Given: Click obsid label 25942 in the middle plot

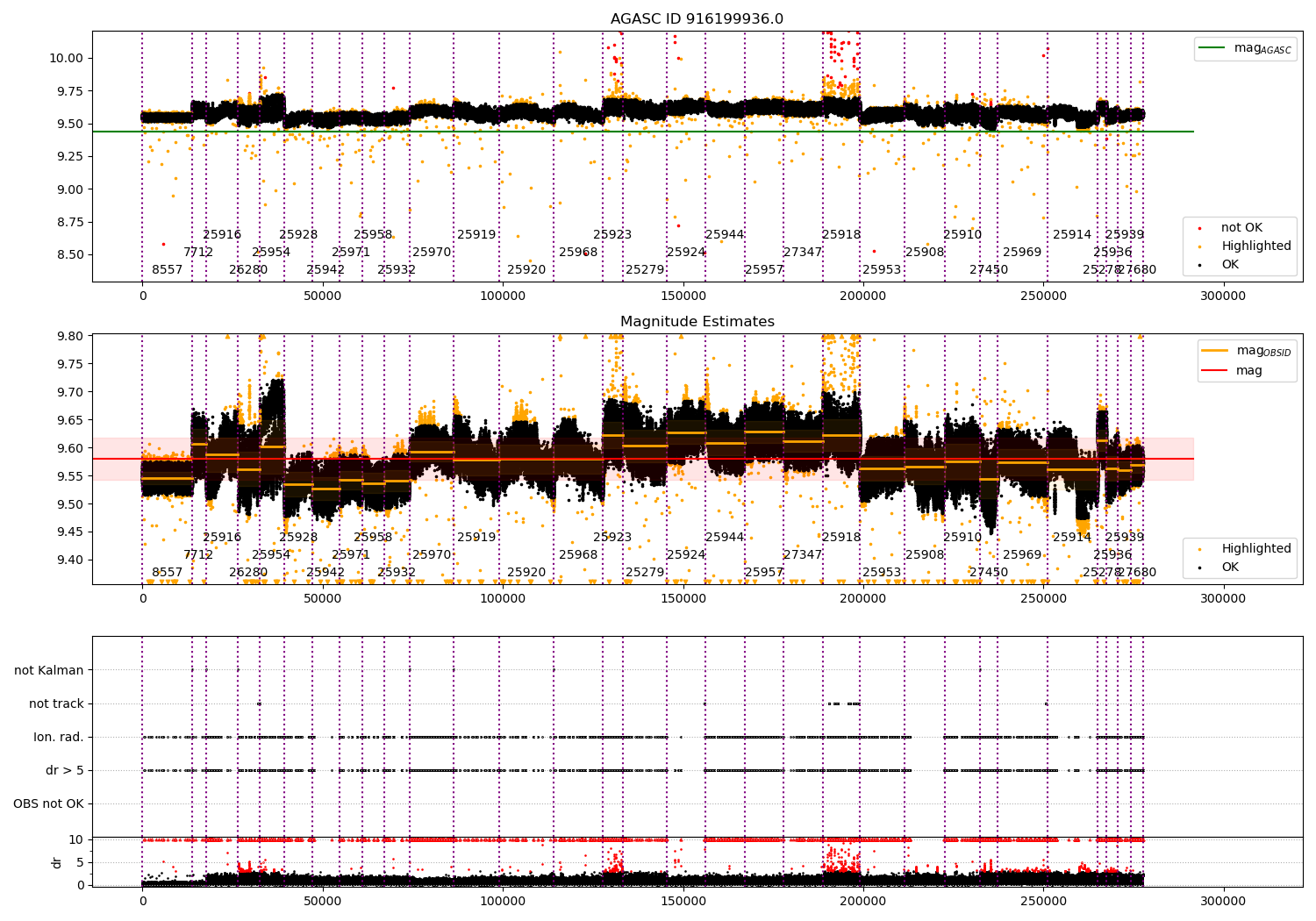Looking at the screenshot, I should click(x=325, y=572).
